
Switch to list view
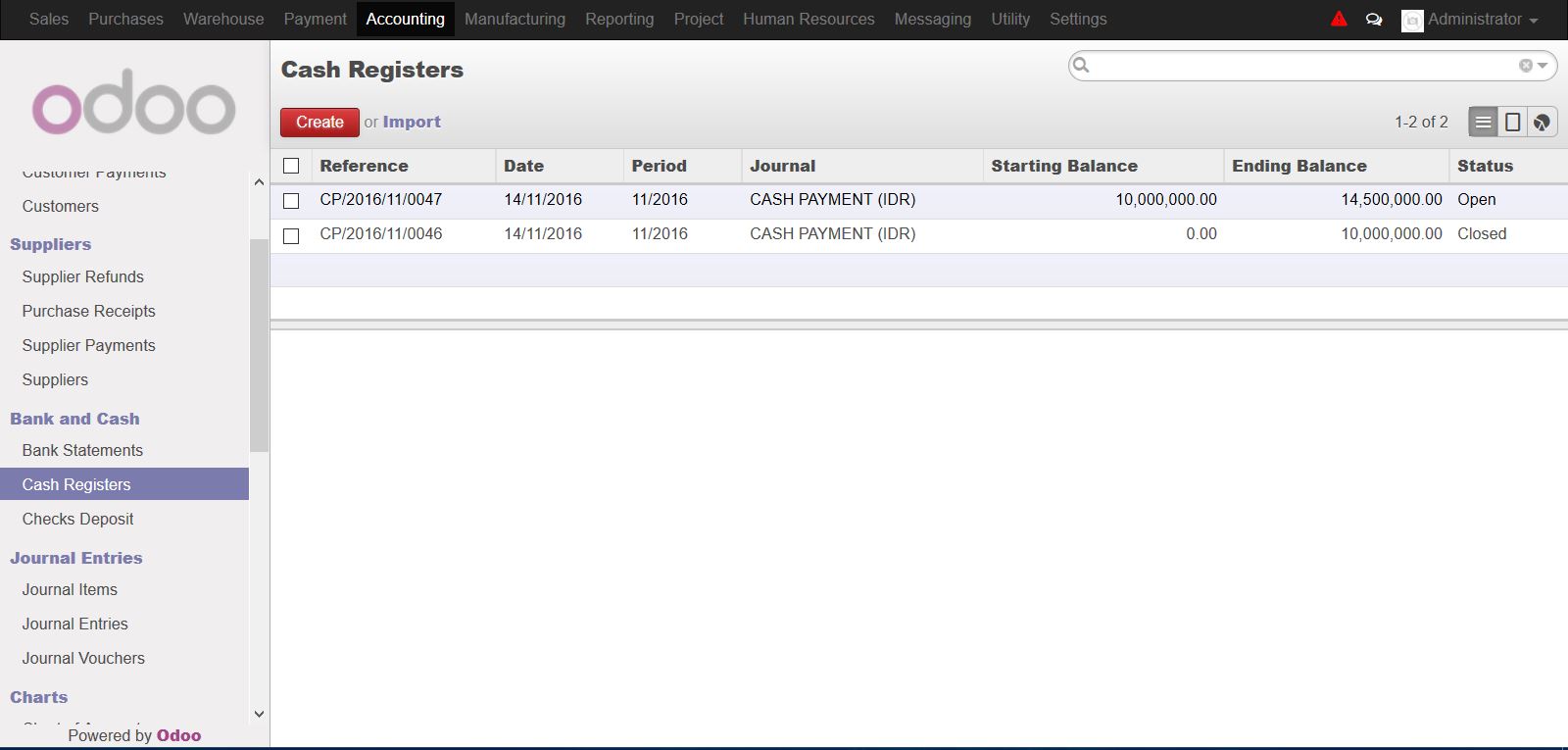pyautogui.click(x=1483, y=122)
